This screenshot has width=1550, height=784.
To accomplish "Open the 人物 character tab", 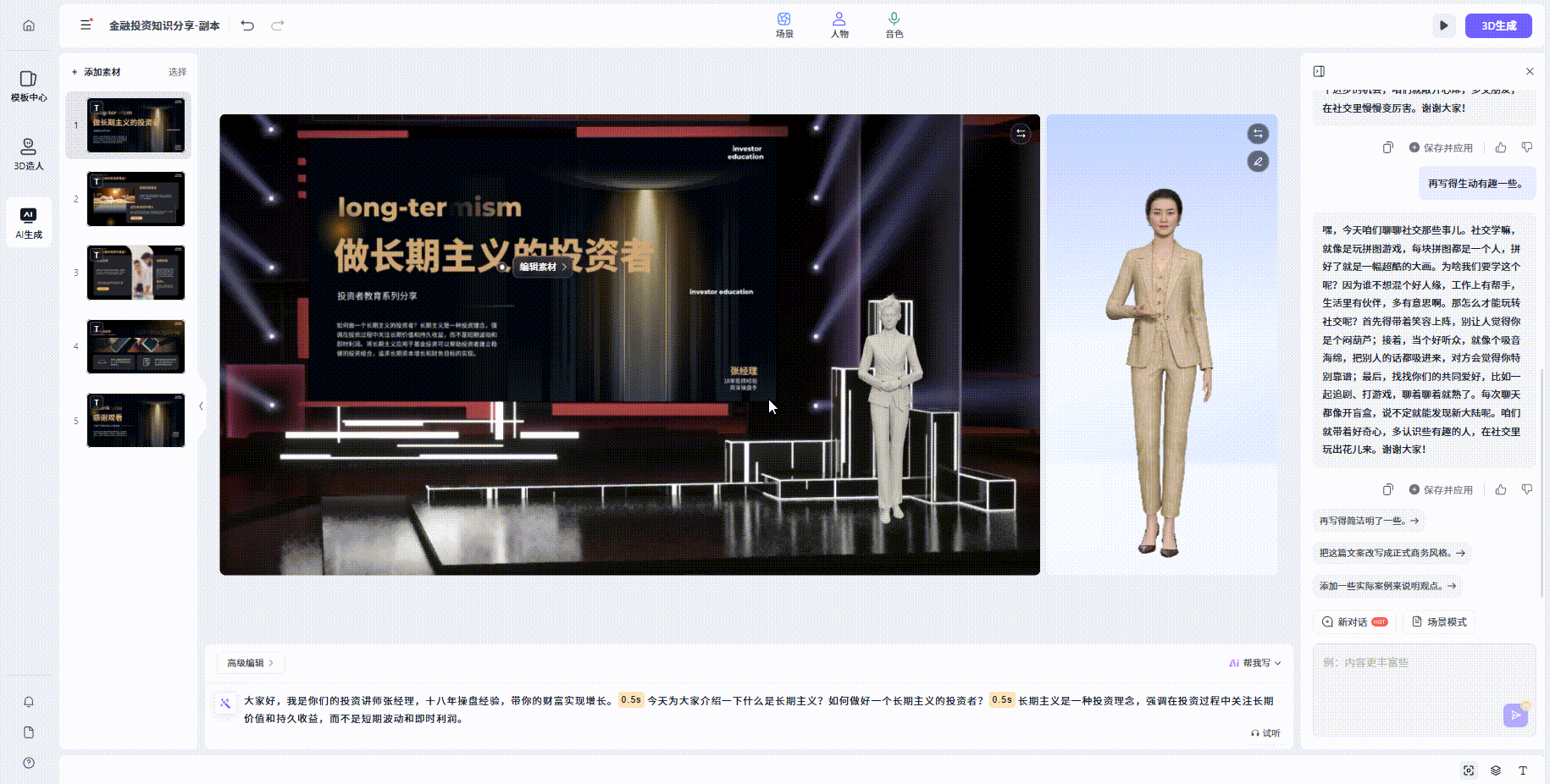I will 839,25.
